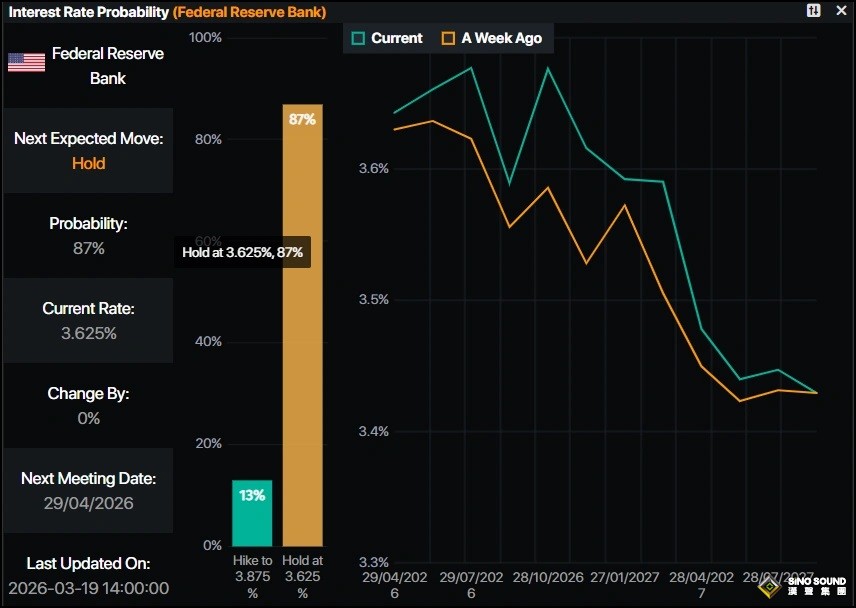Select the Federal Reserve Bank name

tap(107, 65)
